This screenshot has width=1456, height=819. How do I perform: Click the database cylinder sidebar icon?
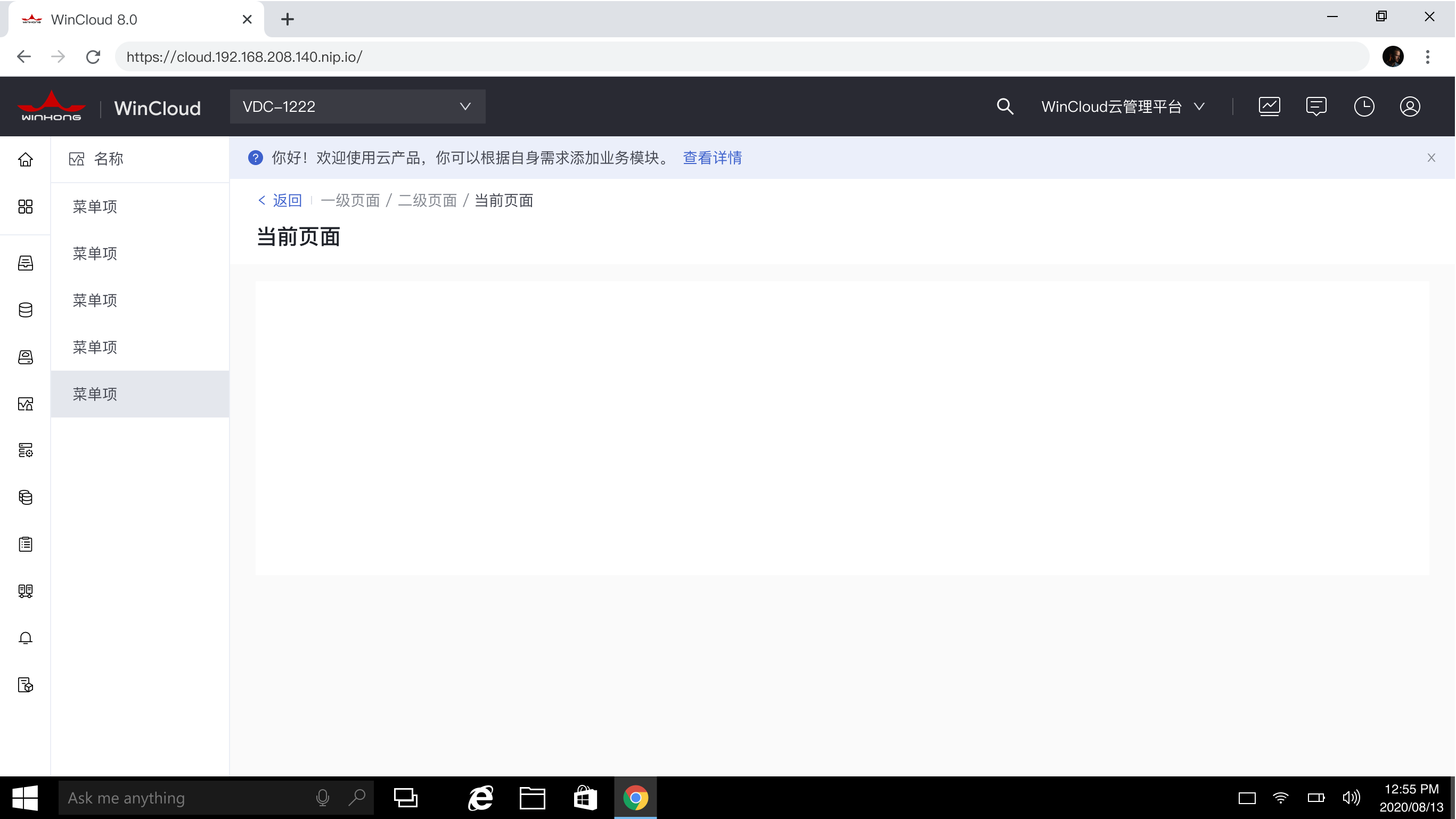26,310
